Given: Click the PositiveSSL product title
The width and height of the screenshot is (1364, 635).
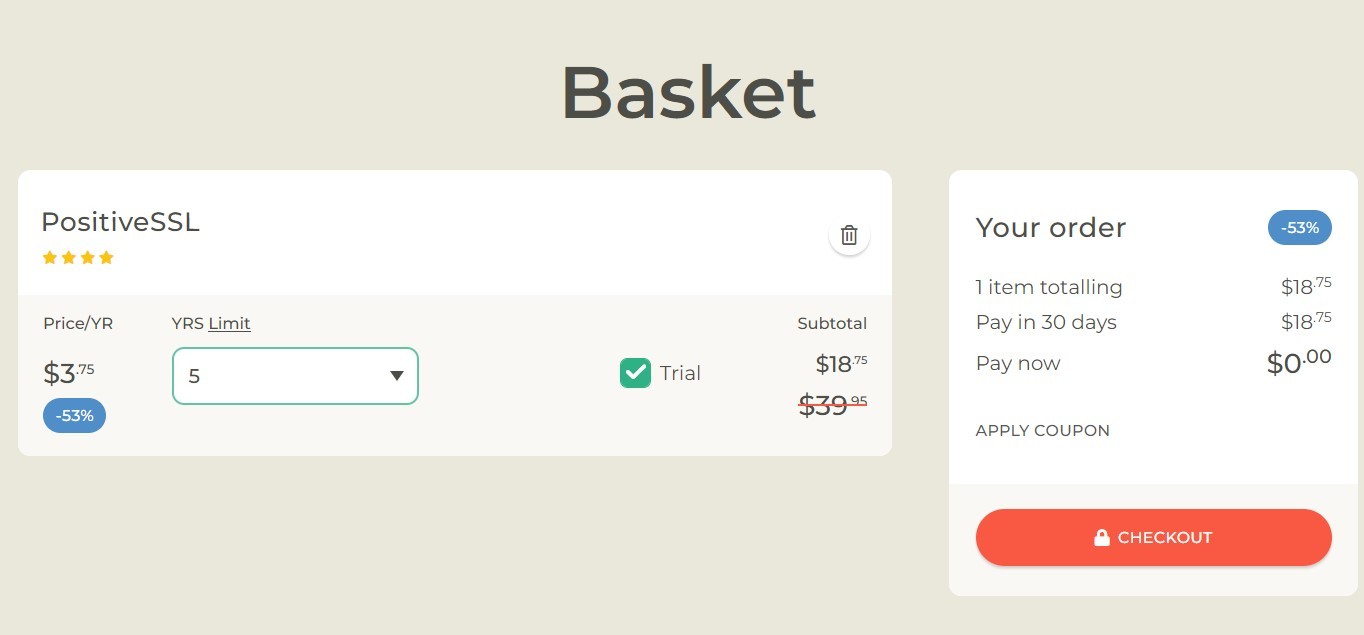Looking at the screenshot, I should pos(120,222).
